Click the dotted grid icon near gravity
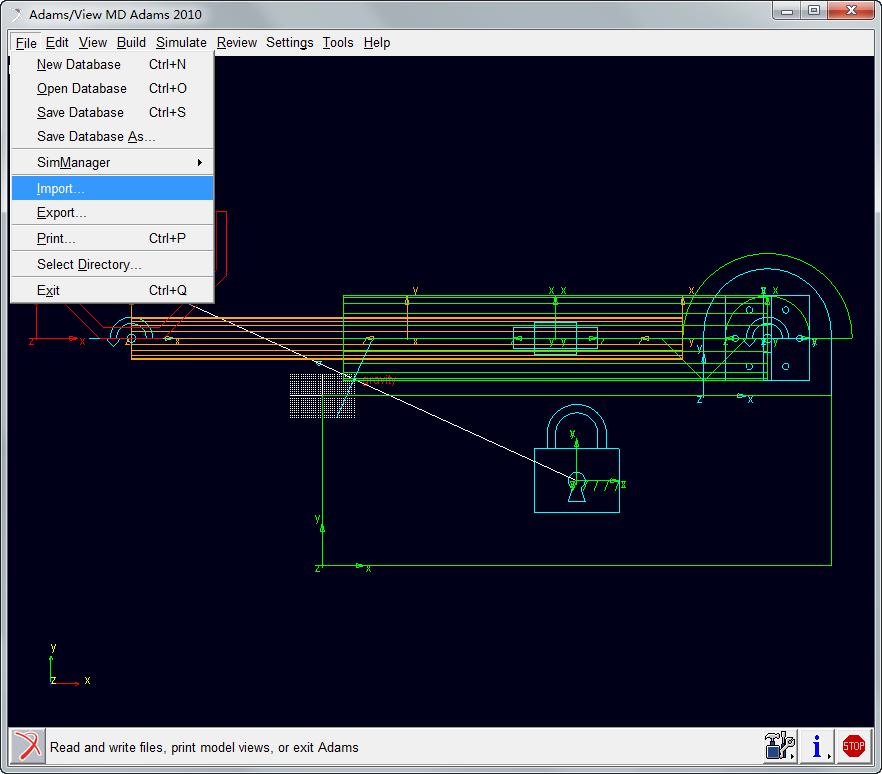Screen dimensions: 882x774 click(309, 394)
